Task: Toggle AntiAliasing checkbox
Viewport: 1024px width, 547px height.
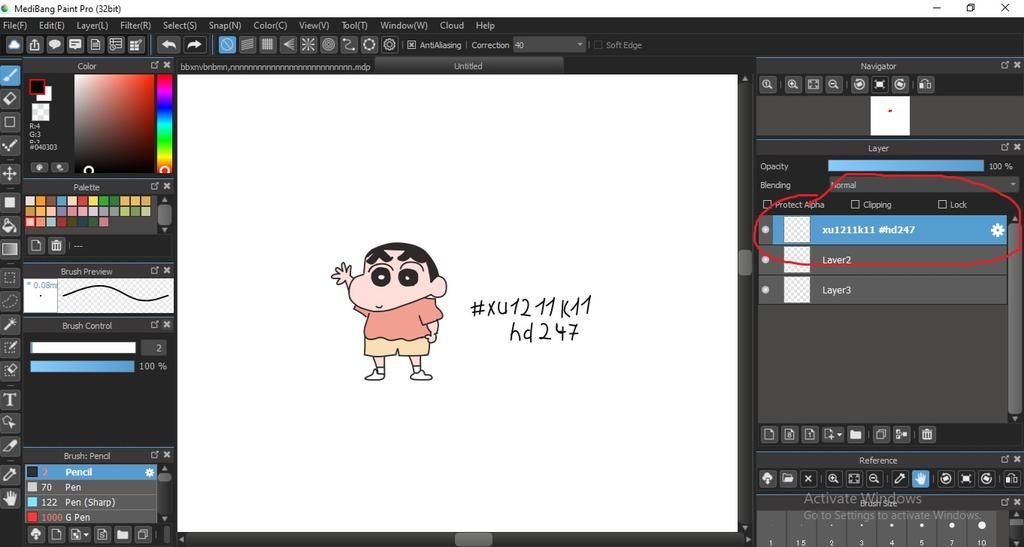Action: point(411,45)
